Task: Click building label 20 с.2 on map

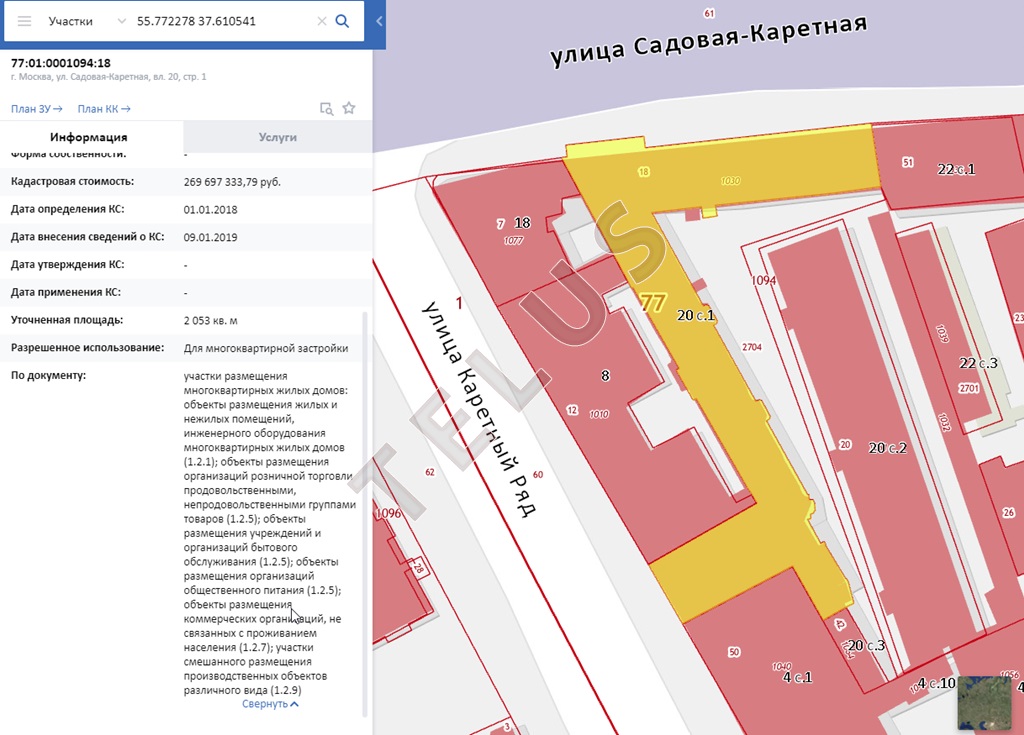Action: point(888,448)
